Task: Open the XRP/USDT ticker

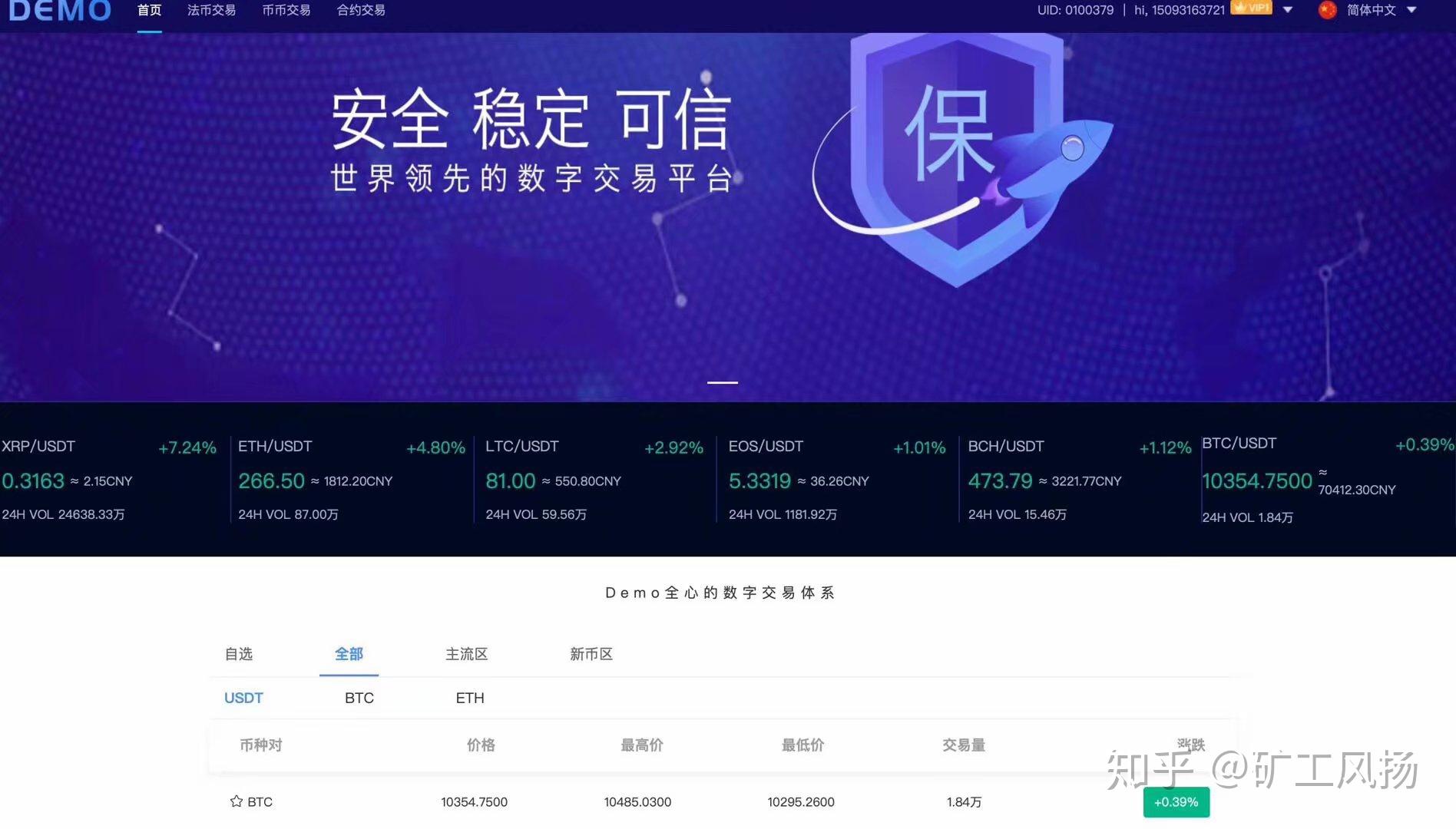Action: [x=110, y=480]
